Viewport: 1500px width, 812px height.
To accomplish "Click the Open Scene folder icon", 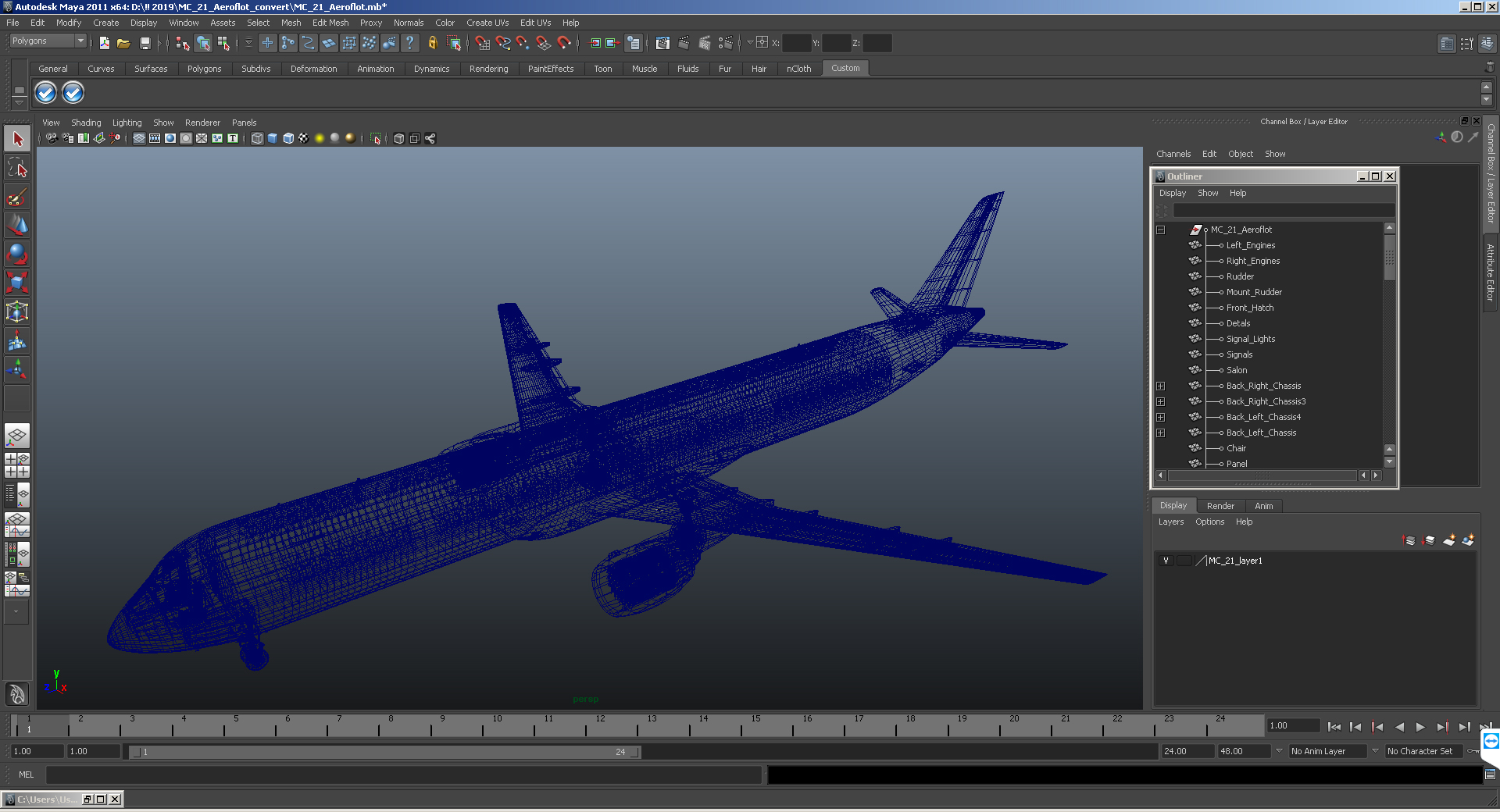I will coord(123,43).
